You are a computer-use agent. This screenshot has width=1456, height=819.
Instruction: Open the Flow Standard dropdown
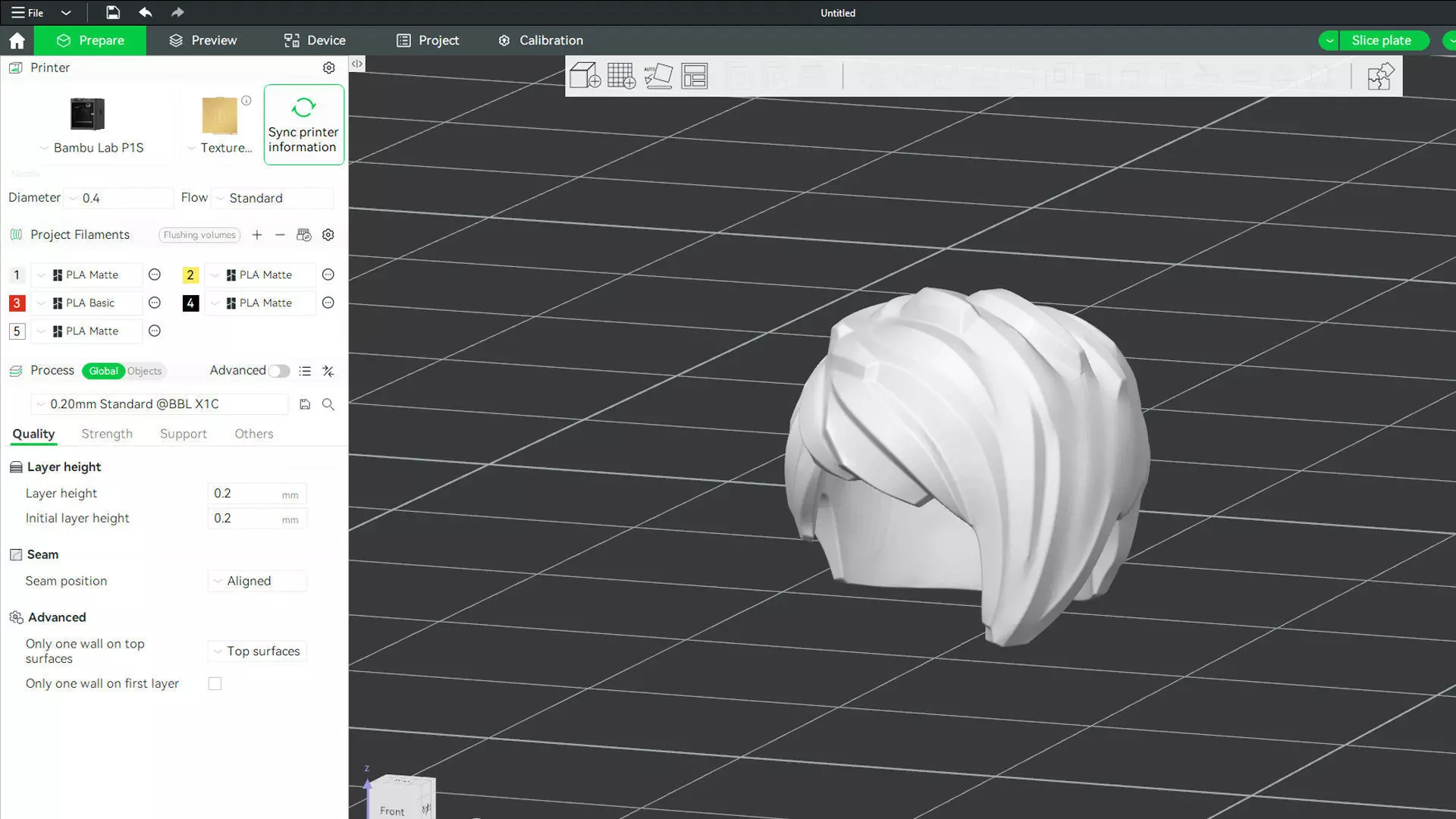[x=272, y=198]
